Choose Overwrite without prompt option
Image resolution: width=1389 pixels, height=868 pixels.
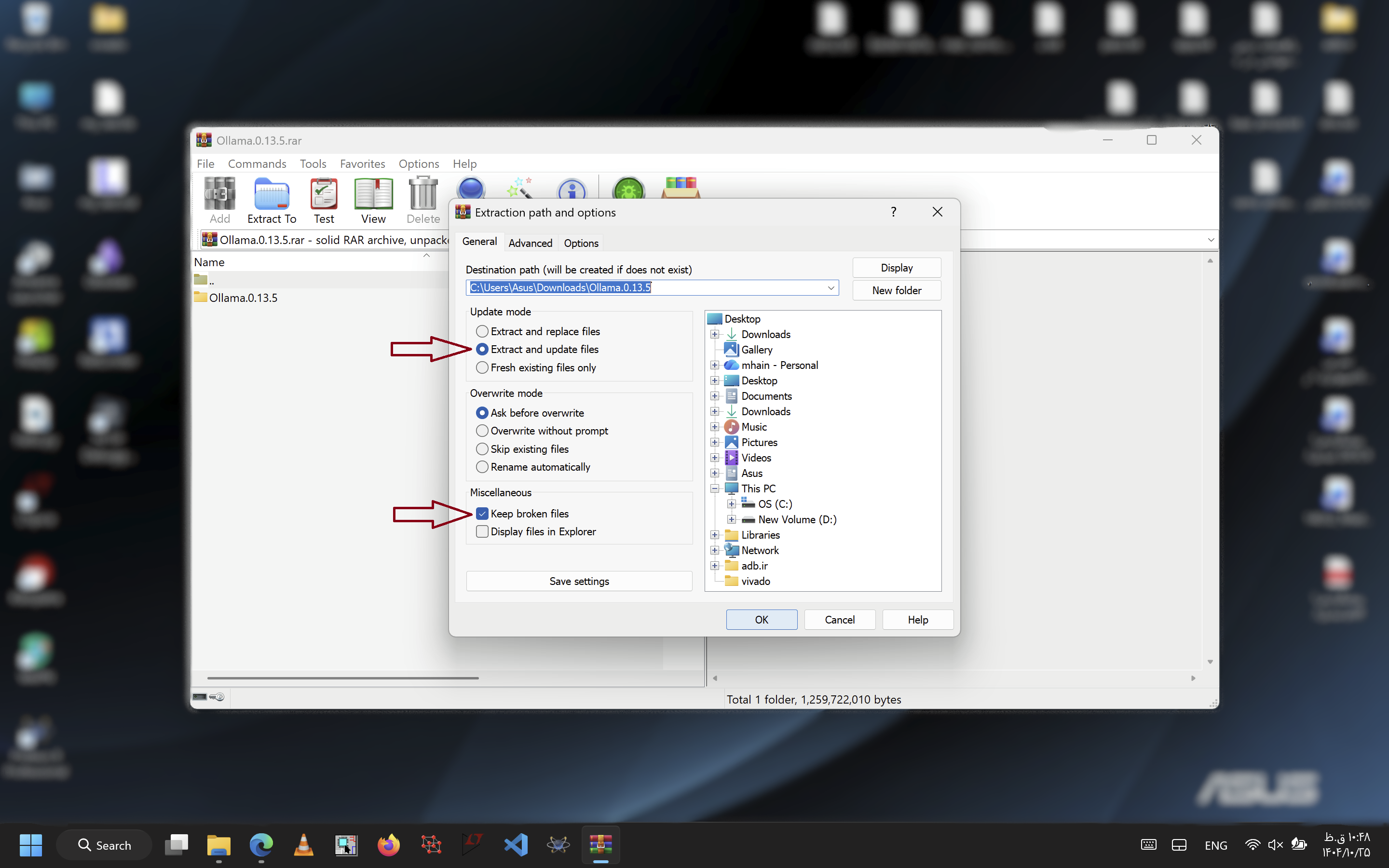(x=482, y=431)
